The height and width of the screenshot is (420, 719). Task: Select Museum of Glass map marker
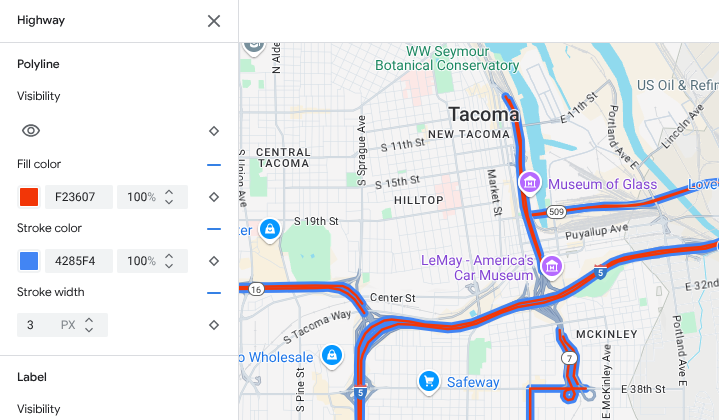pyautogui.click(x=530, y=183)
